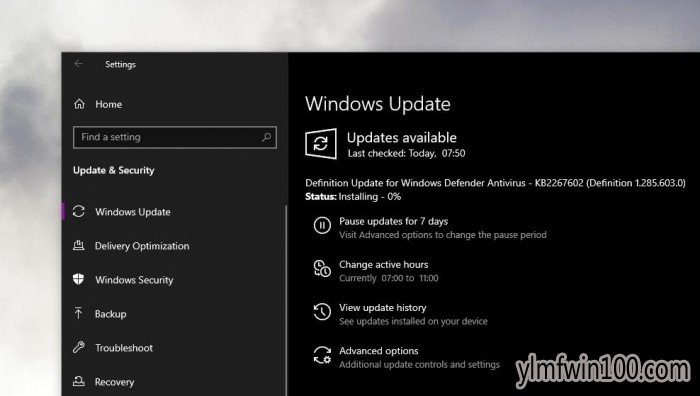The height and width of the screenshot is (396, 700).
Task: Click the Definition Update KB2267602 text
Action: 495,183
